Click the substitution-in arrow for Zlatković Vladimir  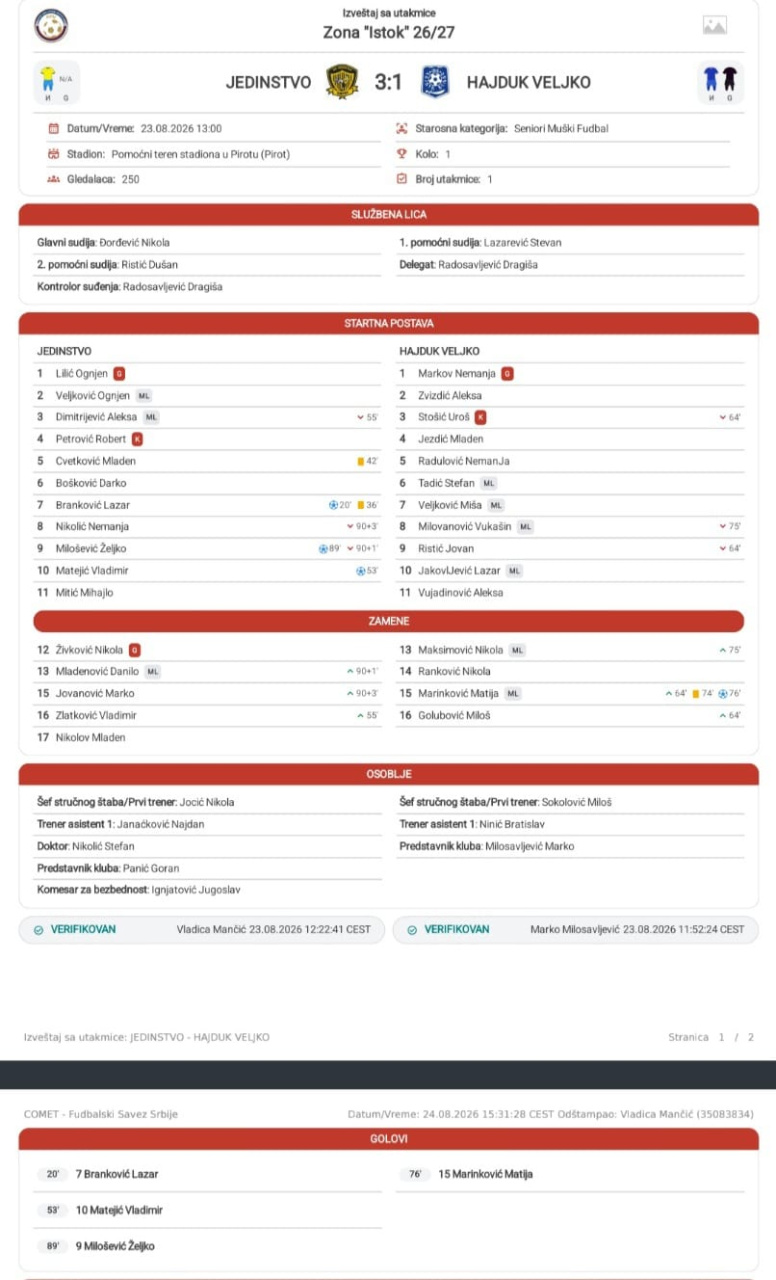[x=360, y=716]
